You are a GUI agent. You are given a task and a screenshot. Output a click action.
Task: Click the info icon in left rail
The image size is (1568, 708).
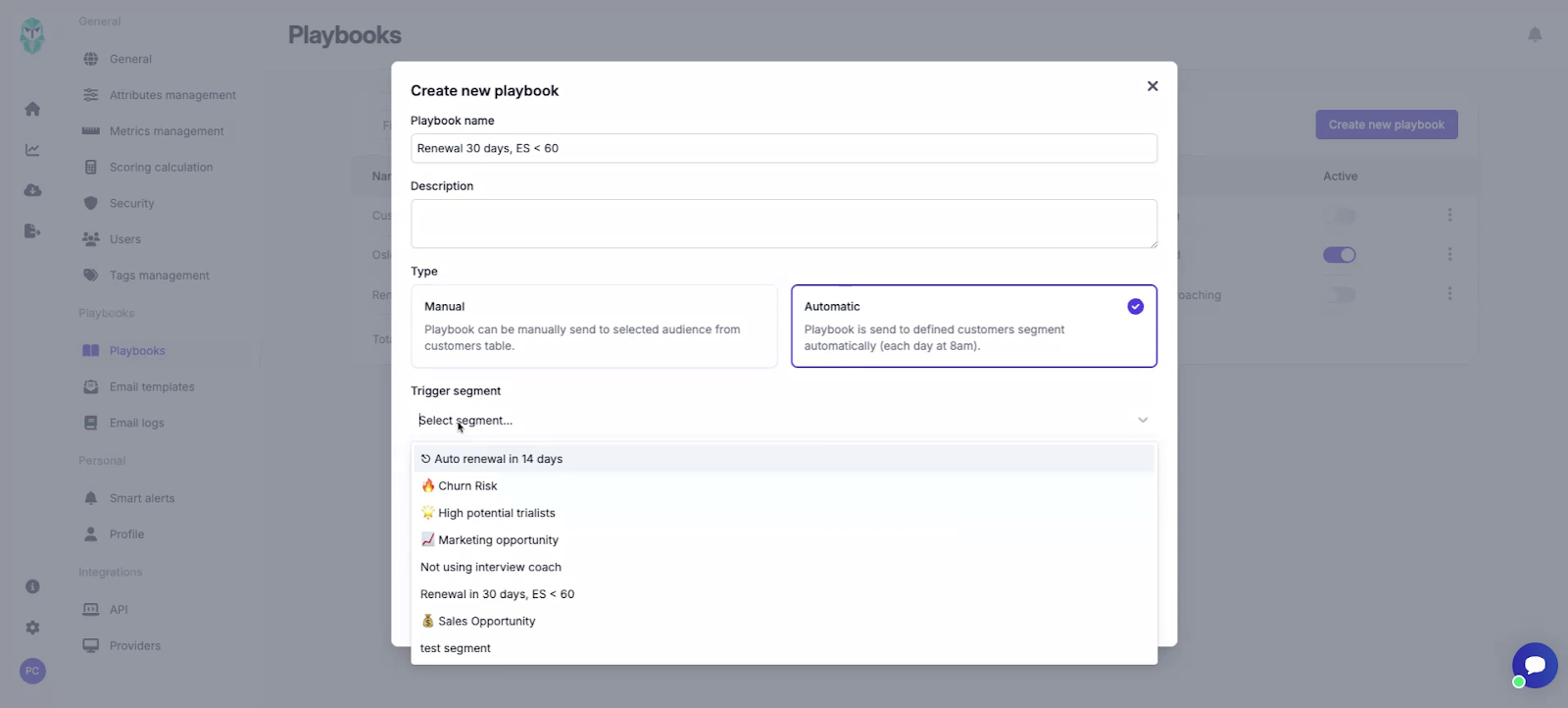coord(32,586)
